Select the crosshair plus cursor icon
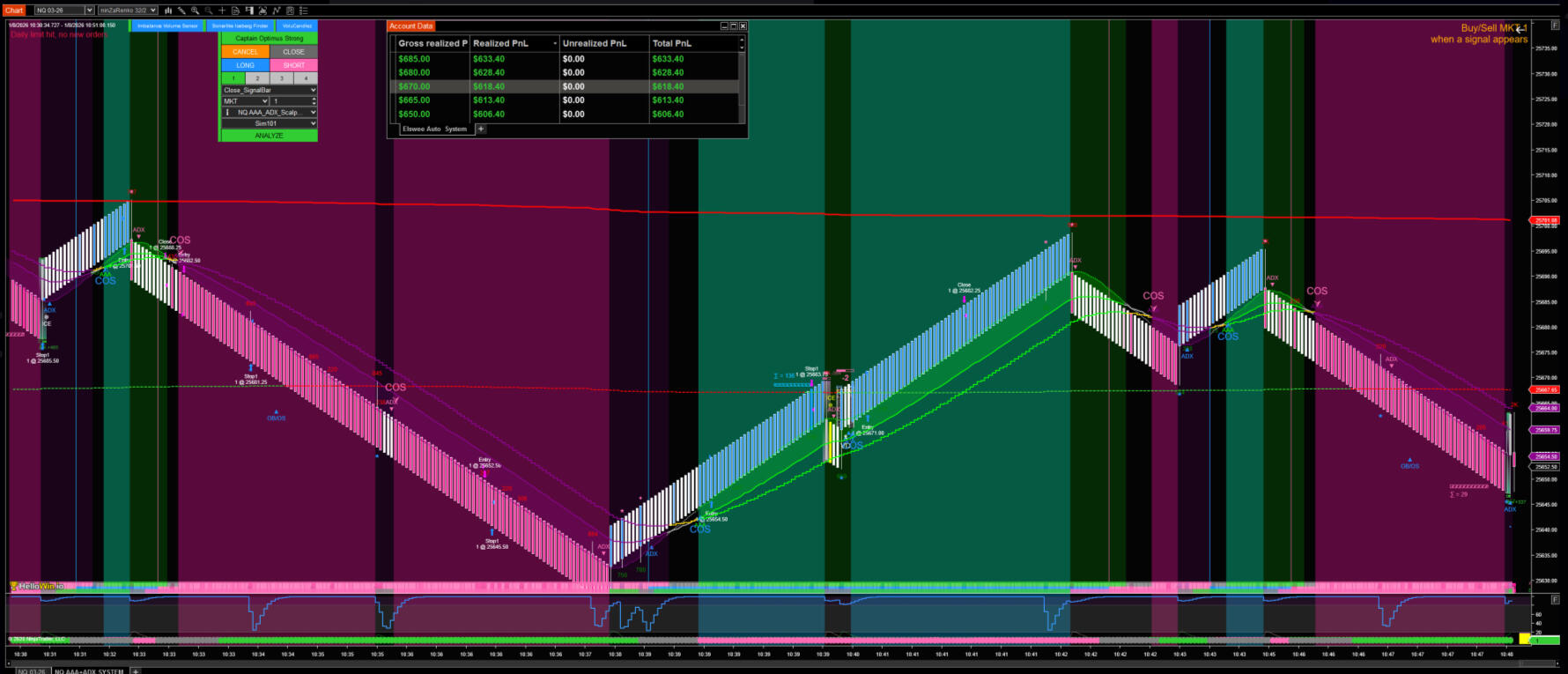This screenshot has height=674, width=1568. [222, 11]
